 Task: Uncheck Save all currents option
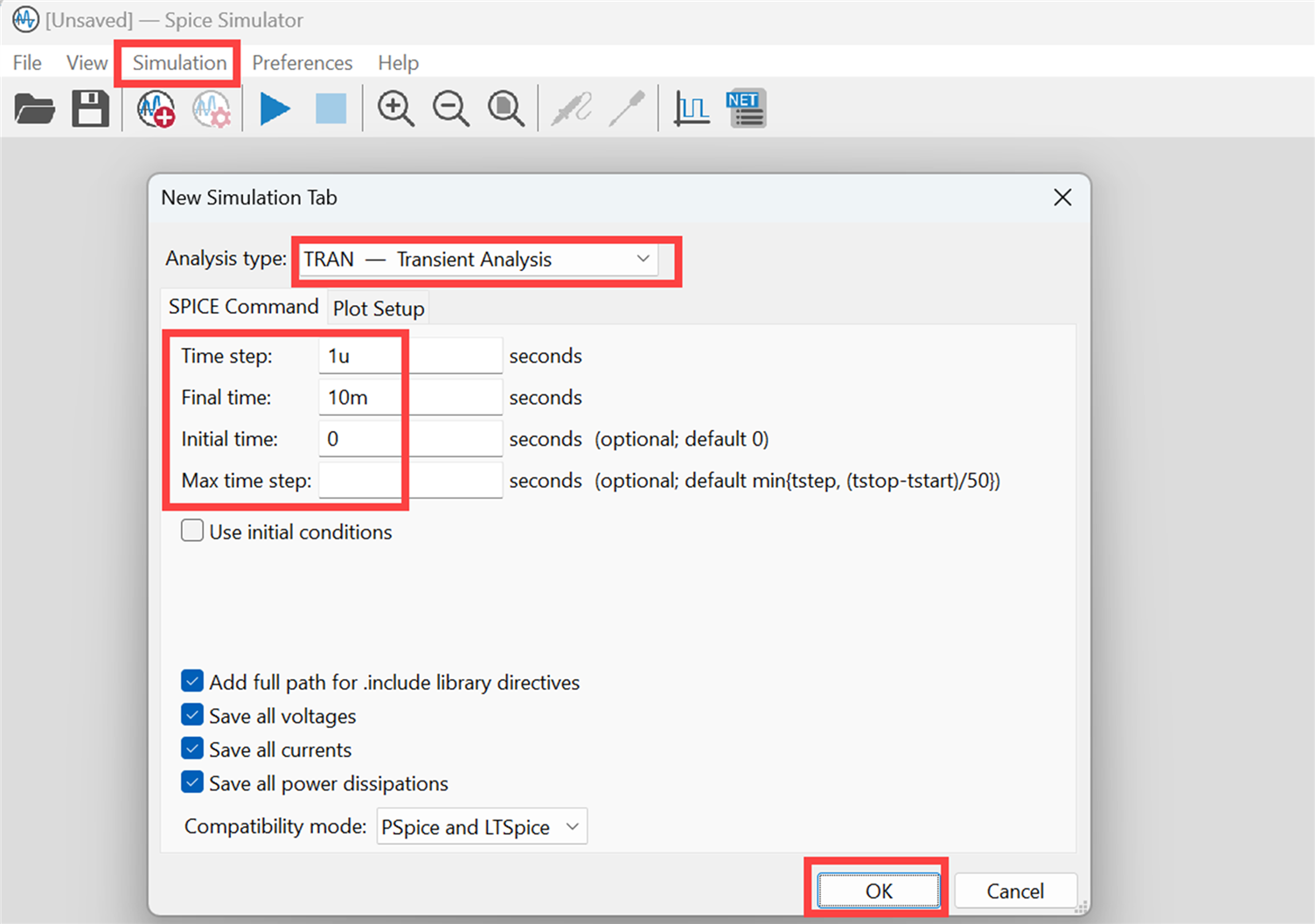click(x=192, y=749)
